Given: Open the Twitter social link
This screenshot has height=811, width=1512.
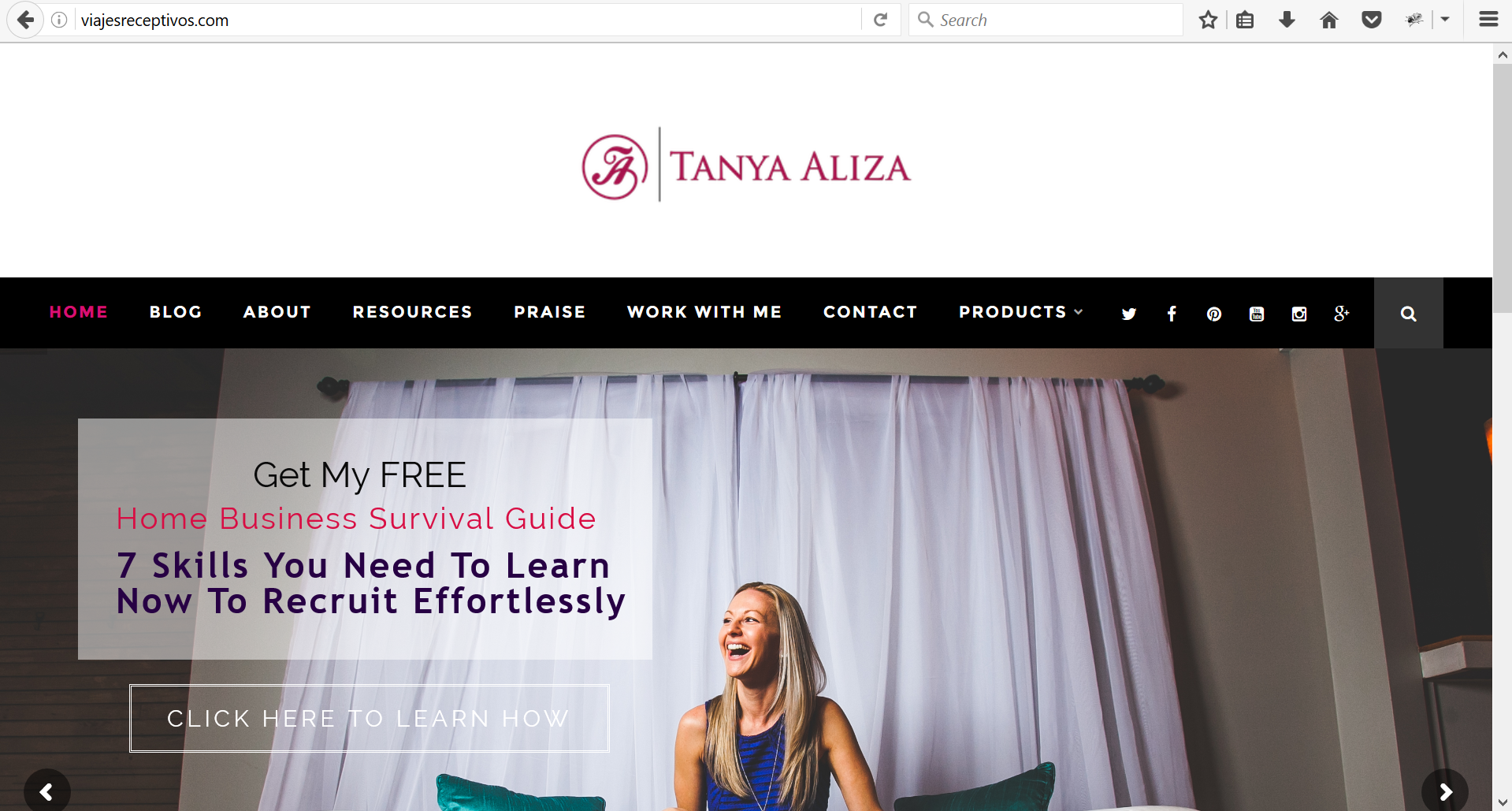Looking at the screenshot, I should point(1128,314).
